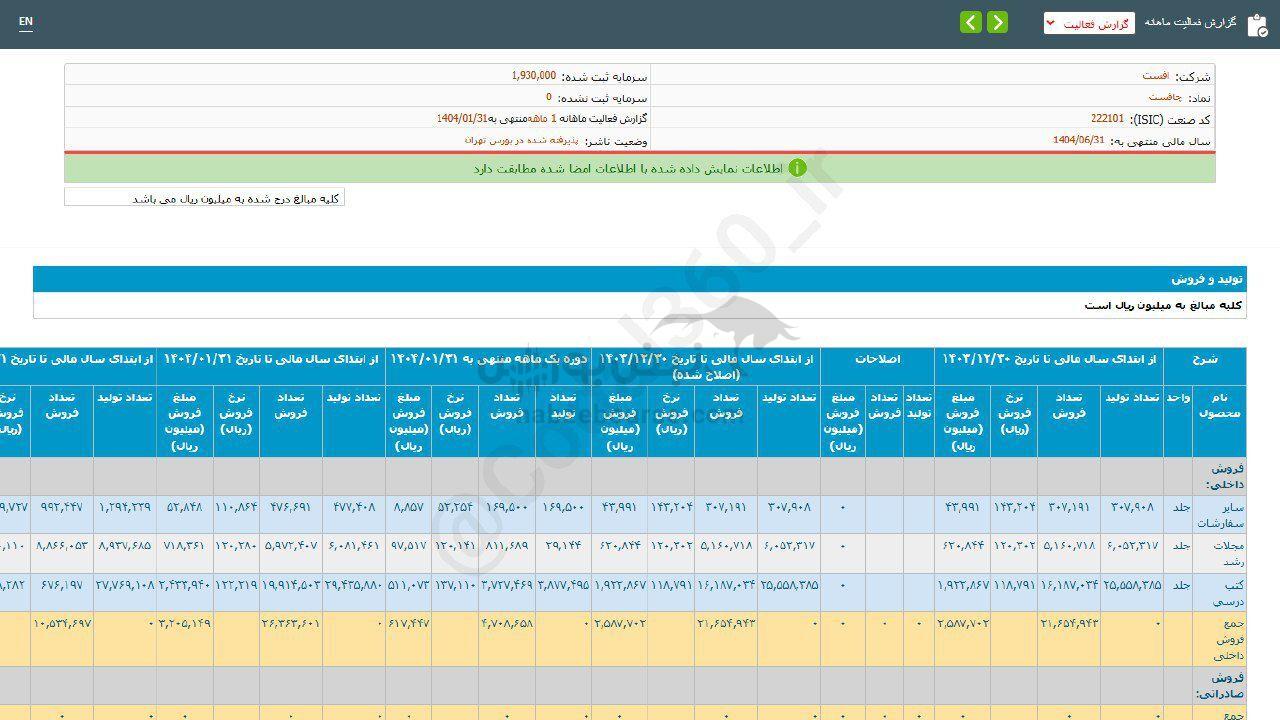Image resolution: width=1280 pixels, height=720 pixels.
Task: Click company name افست
Action: (1154, 76)
